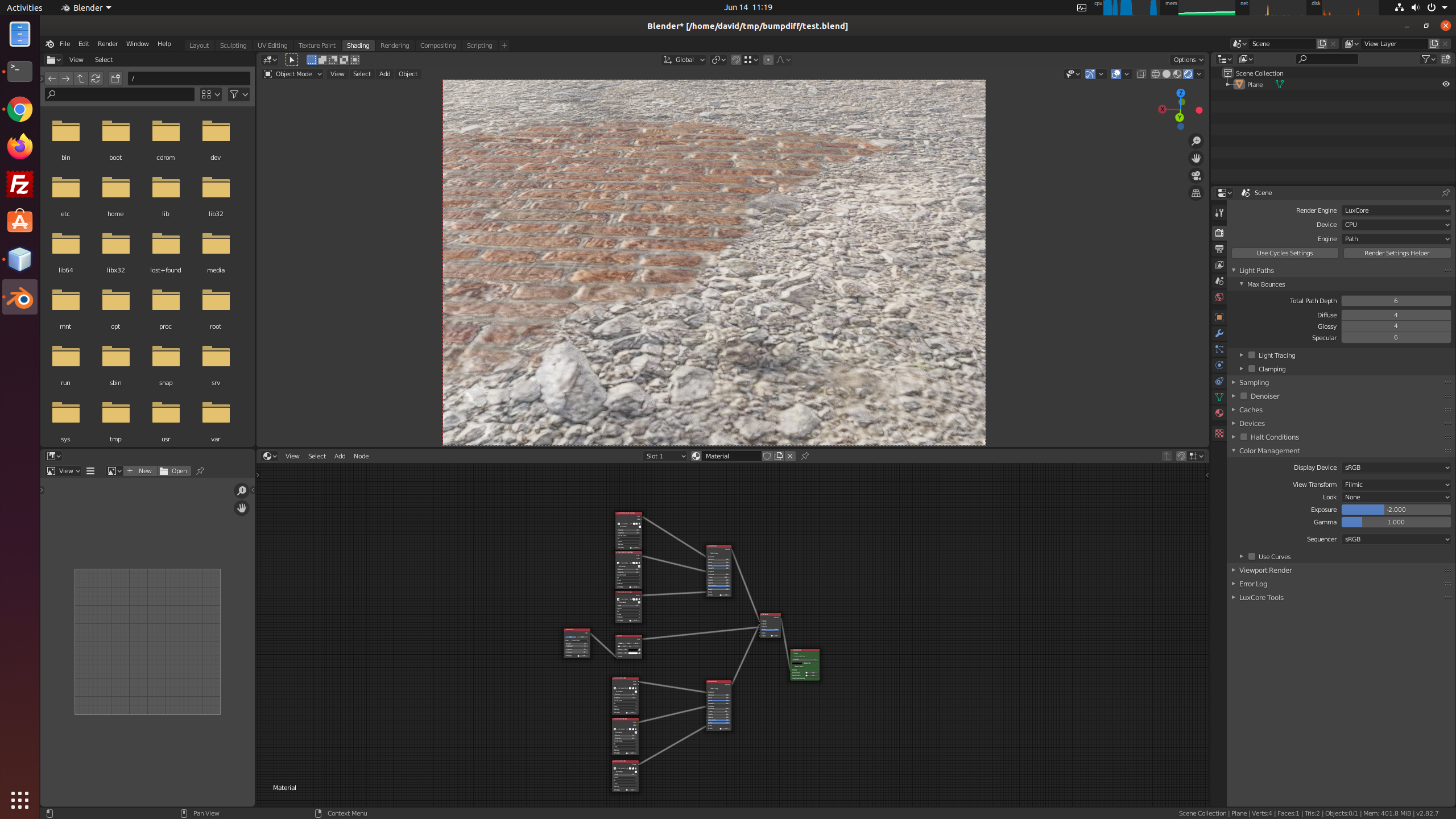This screenshot has width=1456, height=819.
Task: Open the World properties tab icon
Action: (x=1219, y=297)
